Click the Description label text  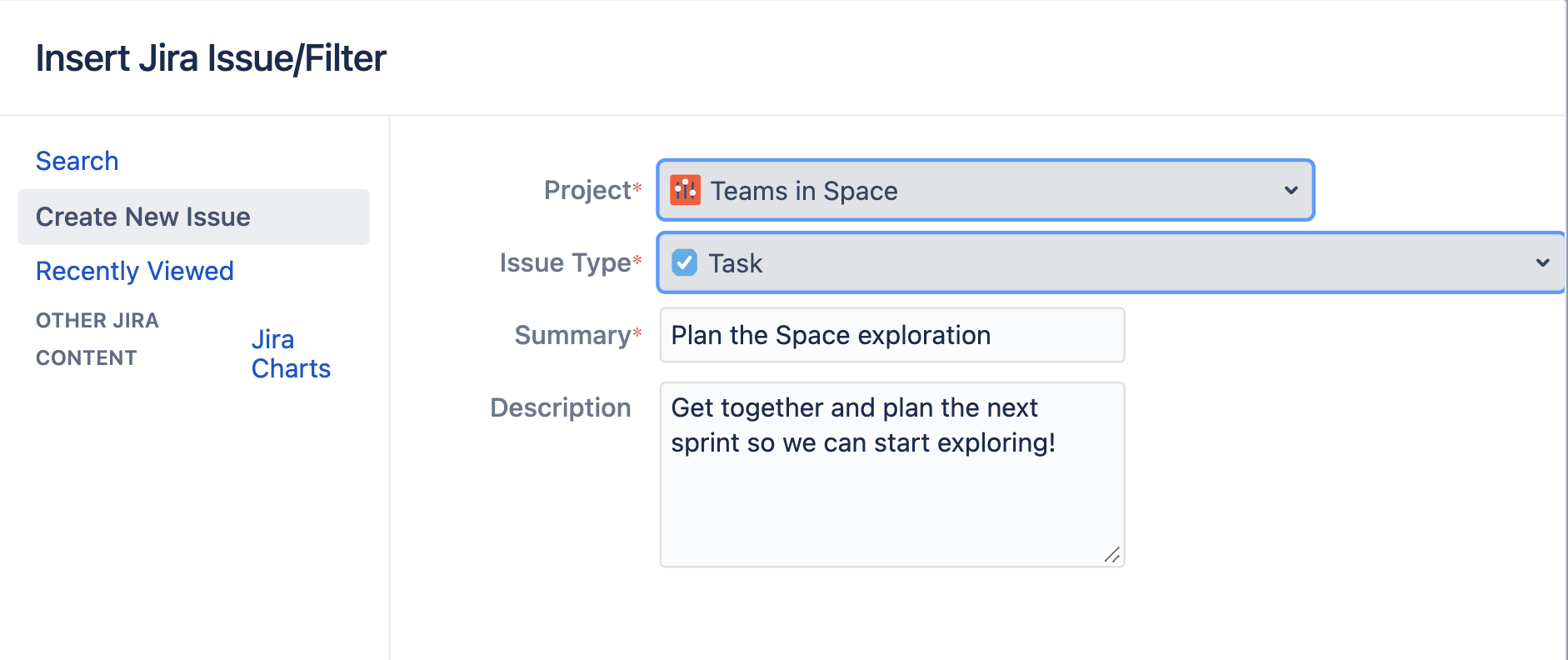[561, 407]
